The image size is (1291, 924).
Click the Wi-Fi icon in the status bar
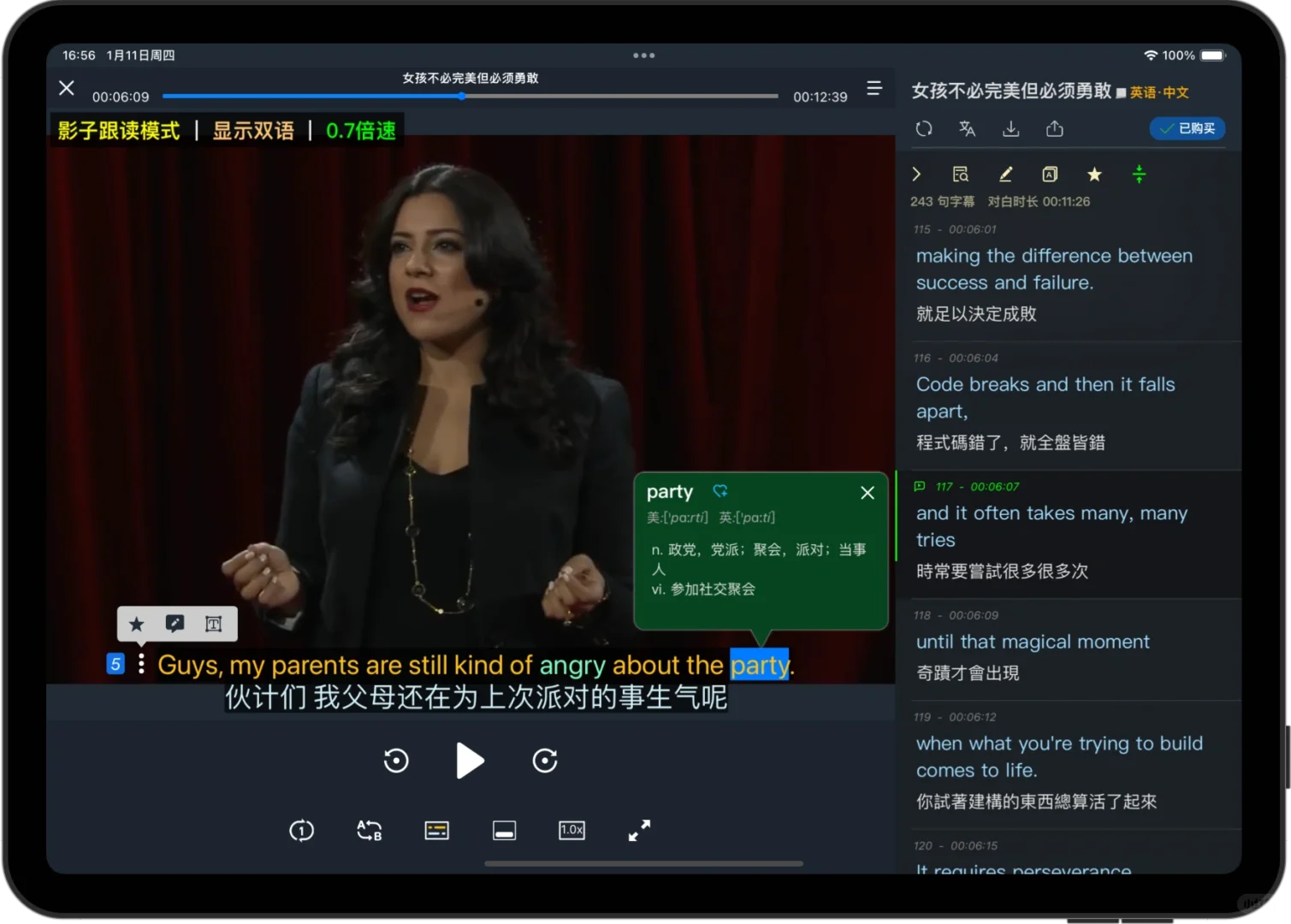tap(1151, 56)
